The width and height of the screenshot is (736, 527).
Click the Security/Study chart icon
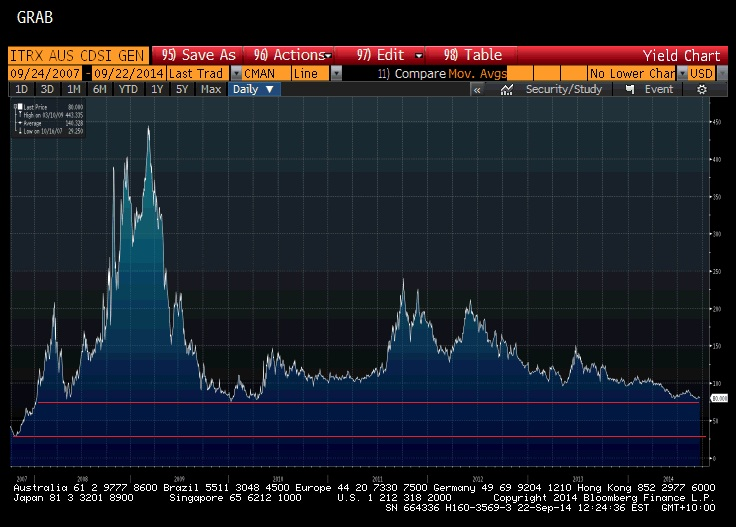(564, 89)
